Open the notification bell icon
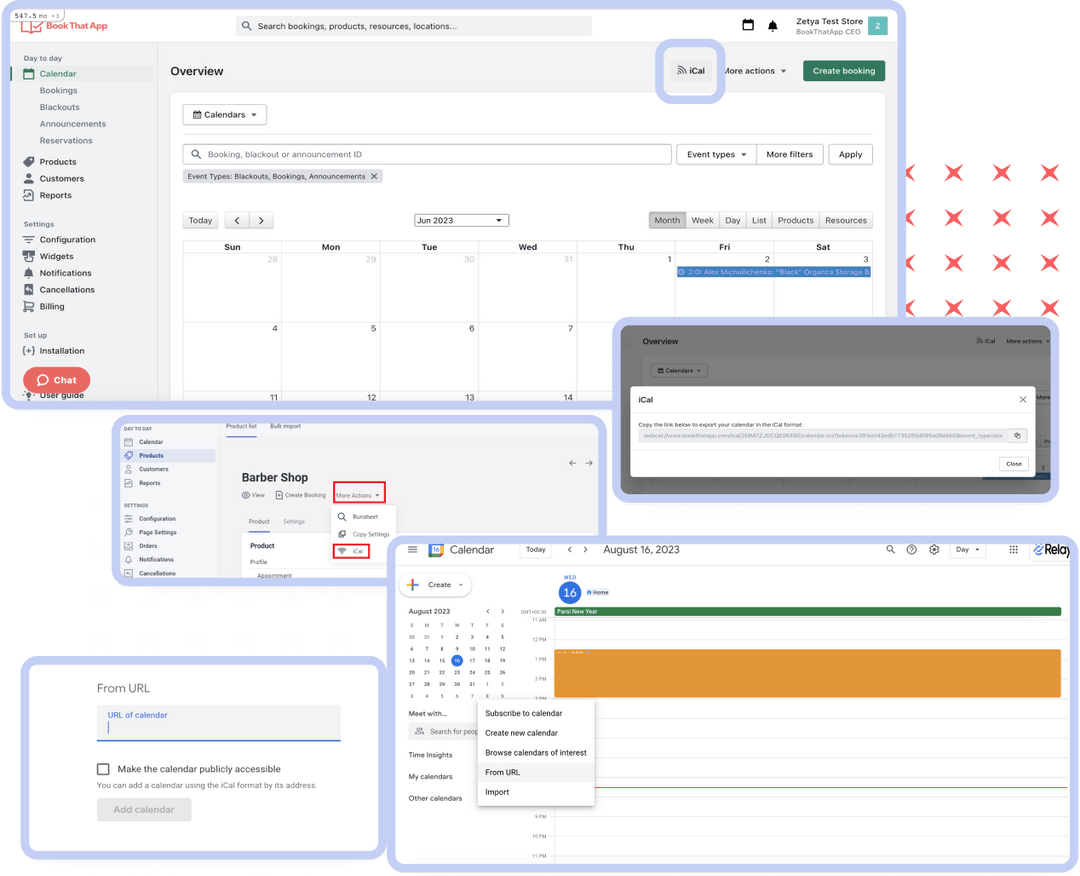 772,25
